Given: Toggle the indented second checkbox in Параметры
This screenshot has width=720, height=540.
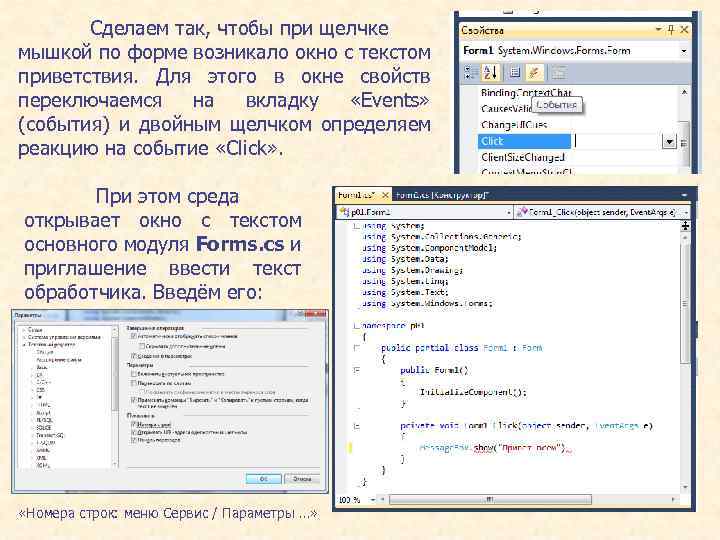Looking at the screenshot, I should [142, 346].
